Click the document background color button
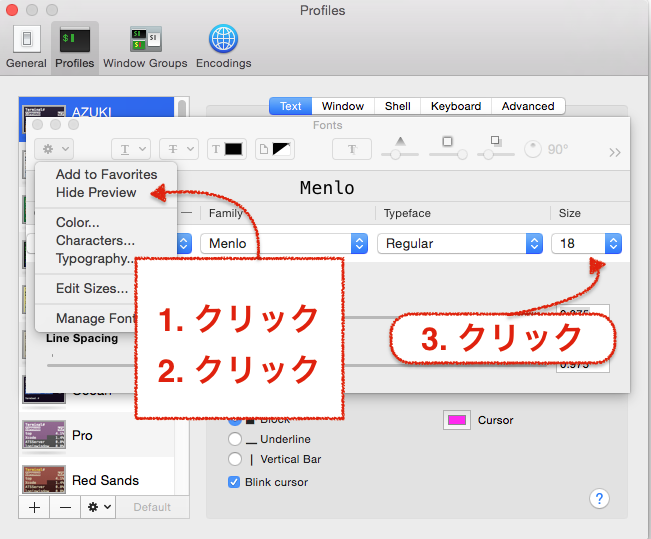The image size is (651, 539). 275,149
